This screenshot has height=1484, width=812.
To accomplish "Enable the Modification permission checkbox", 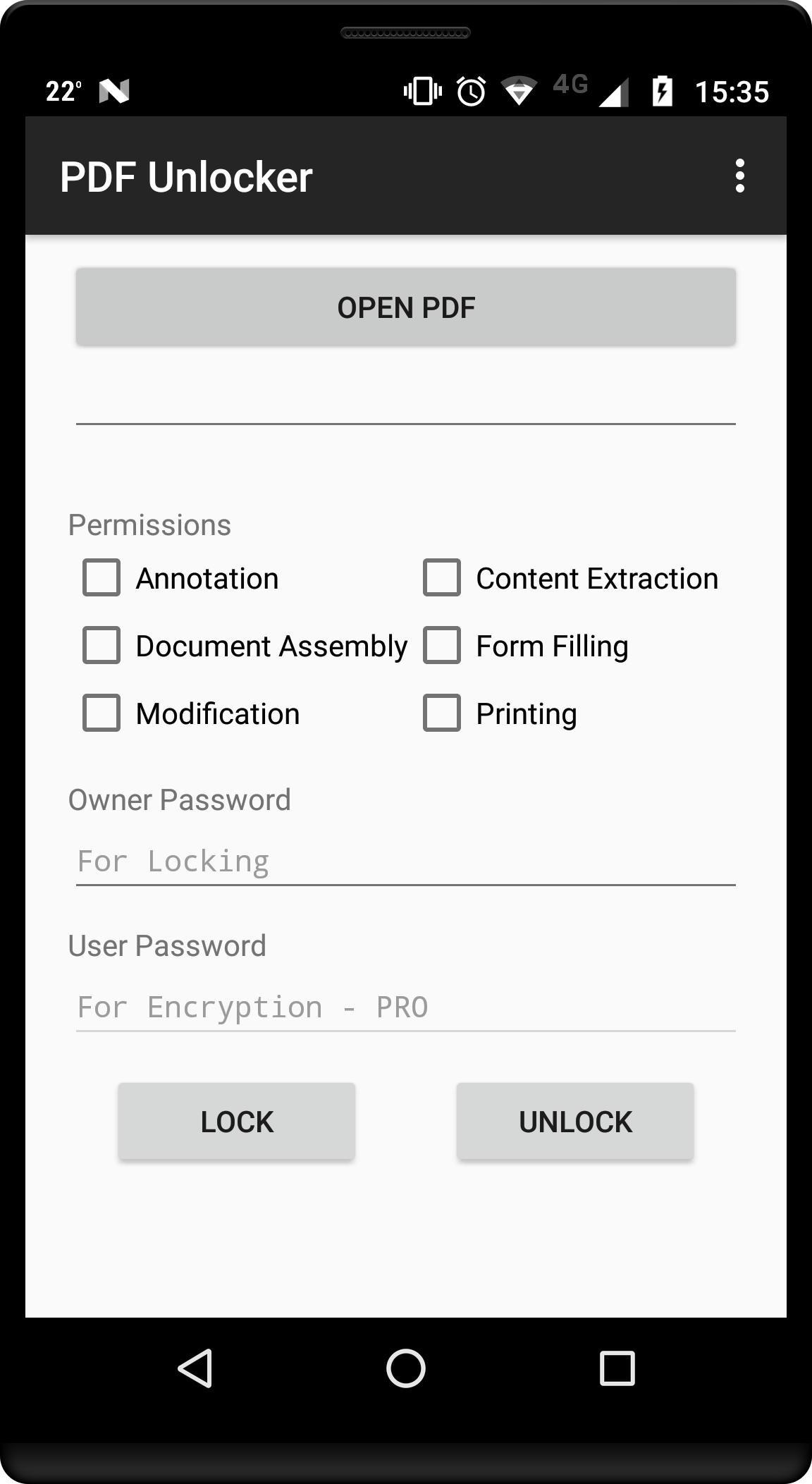I will [101, 713].
